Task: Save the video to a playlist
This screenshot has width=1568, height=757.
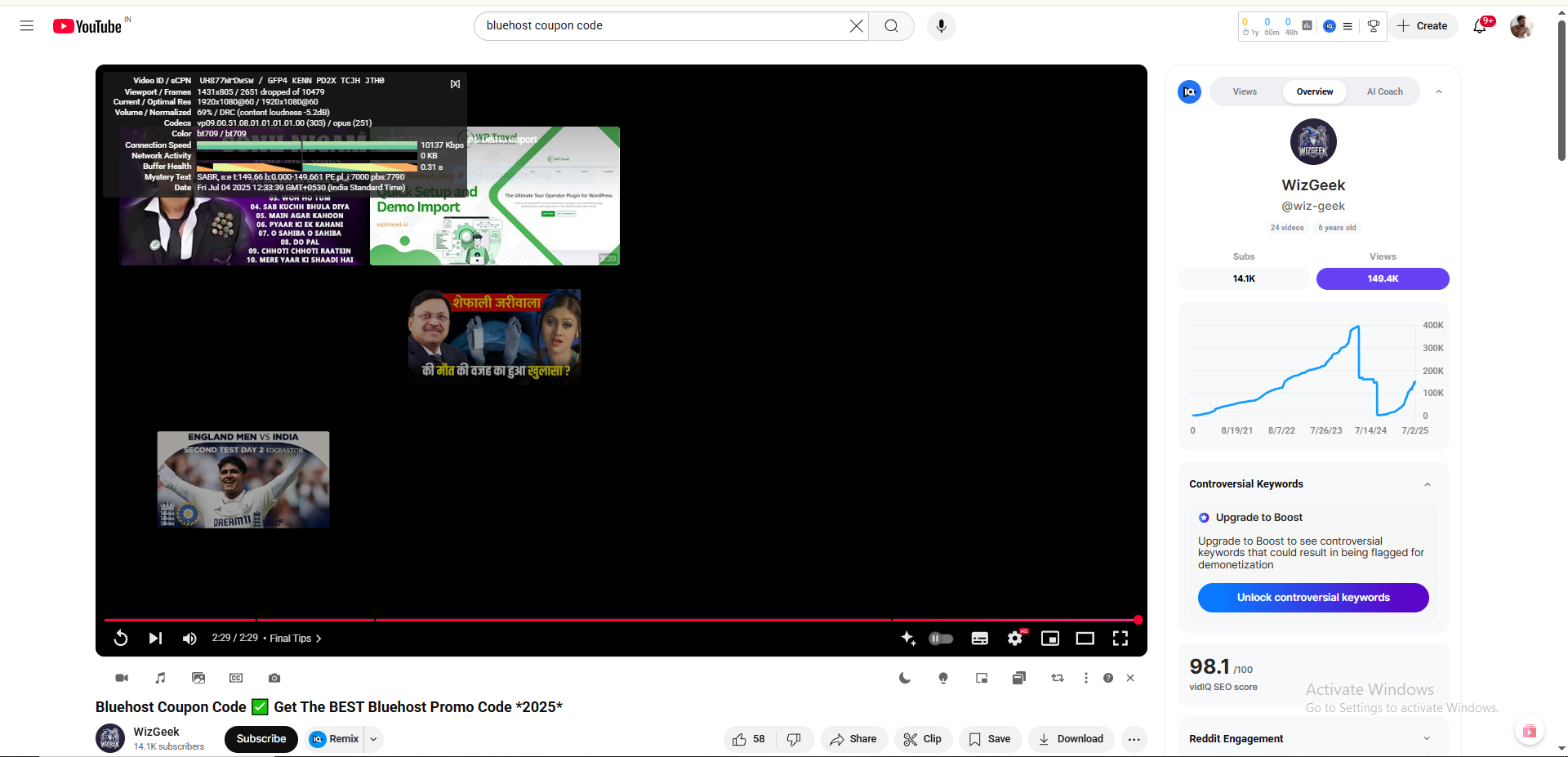Action: pyautogui.click(x=990, y=739)
